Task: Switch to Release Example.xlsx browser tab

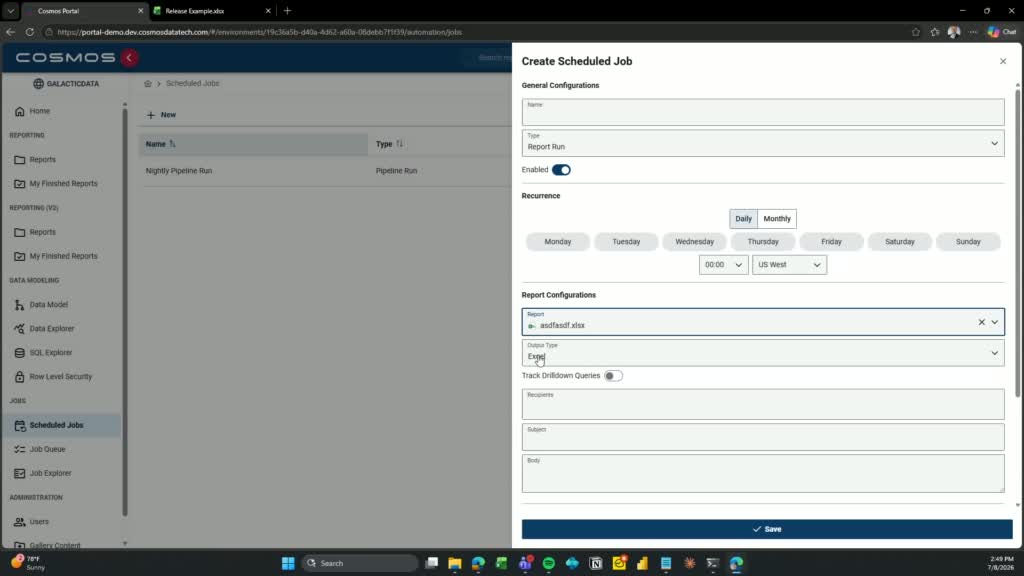Action: (x=212, y=11)
